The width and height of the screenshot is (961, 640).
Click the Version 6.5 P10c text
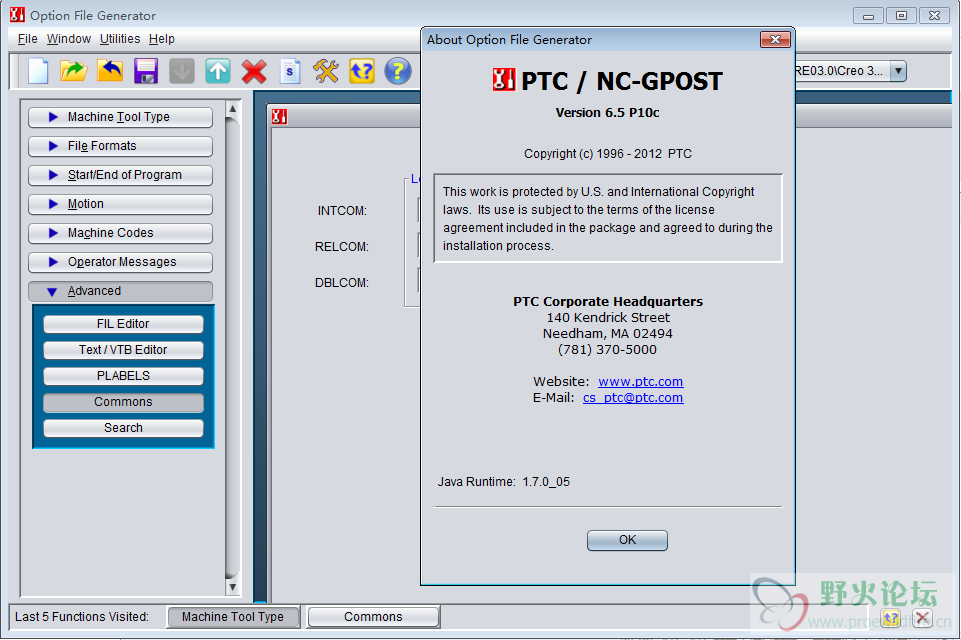pos(607,113)
